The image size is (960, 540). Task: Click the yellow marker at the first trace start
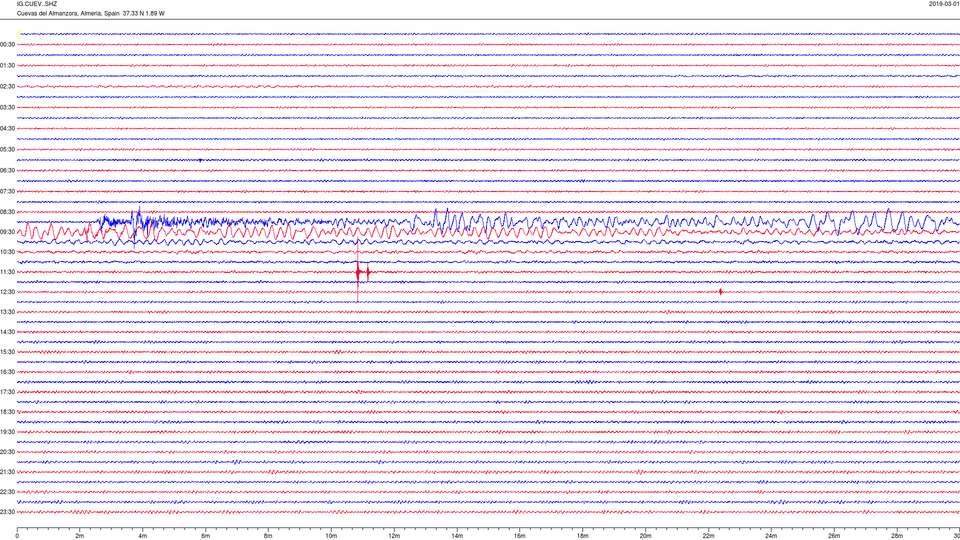19,34
